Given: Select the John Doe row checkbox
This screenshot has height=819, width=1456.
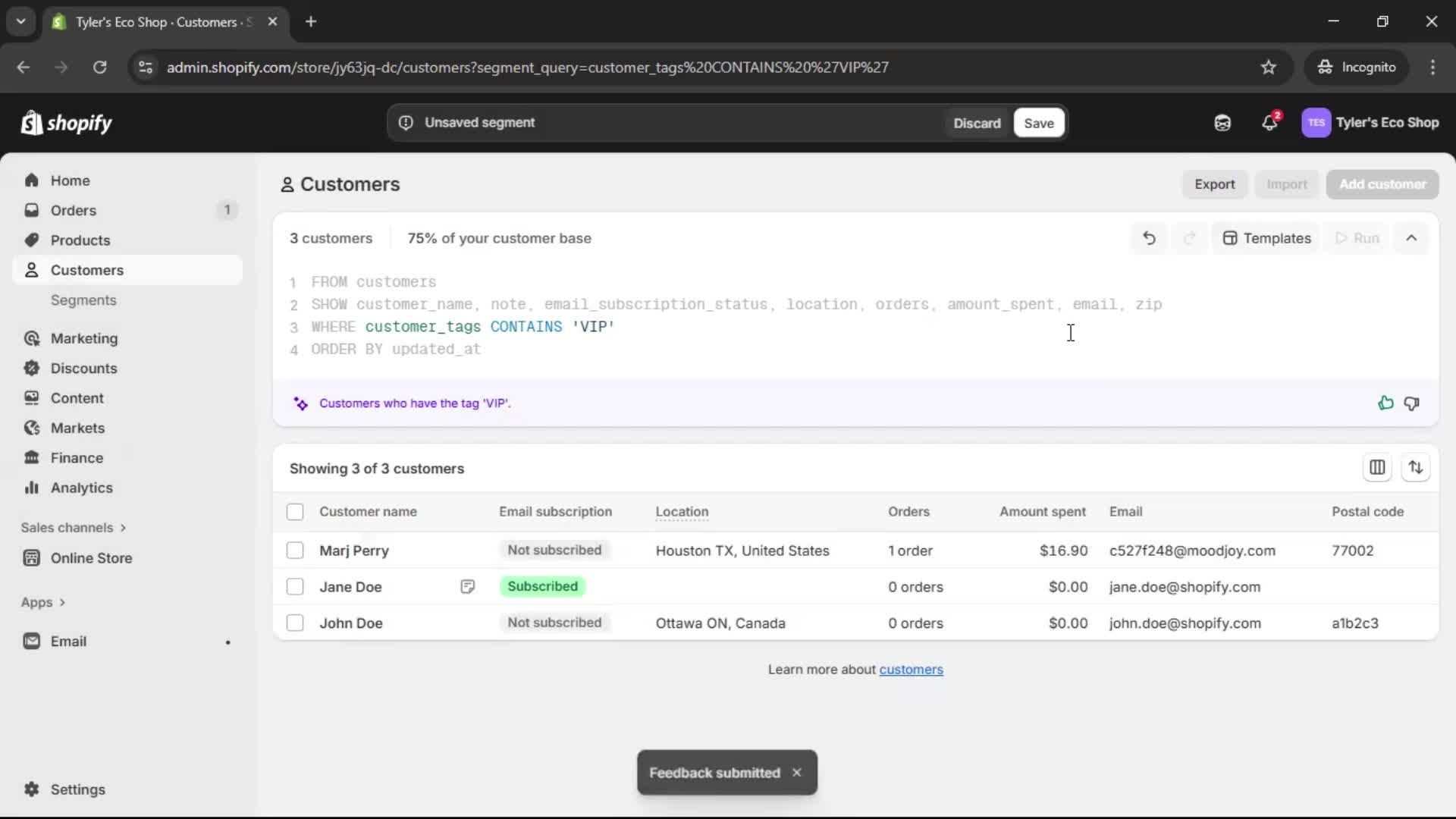Looking at the screenshot, I should coord(295,623).
